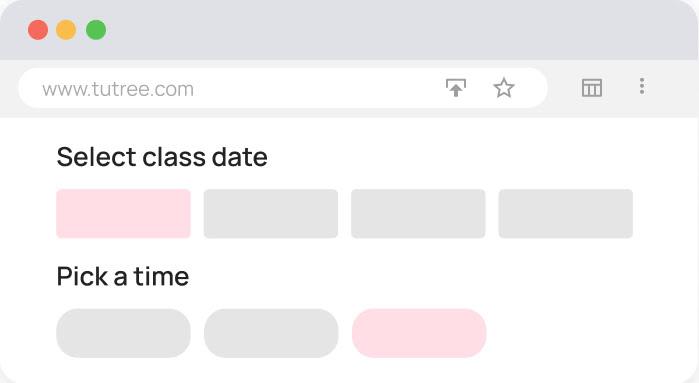The width and height of the screenshot is (699, 383).
Task: Open the side panel layout icon
Action: click(592, 88)
